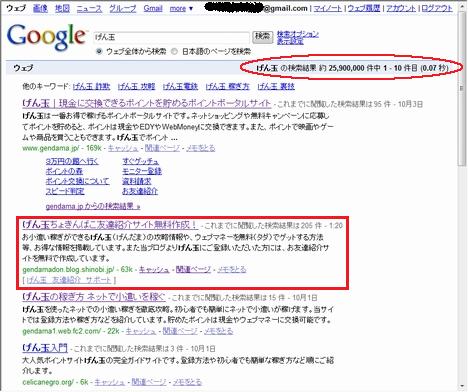
Task: Open アカウント link
Action: 401,8
